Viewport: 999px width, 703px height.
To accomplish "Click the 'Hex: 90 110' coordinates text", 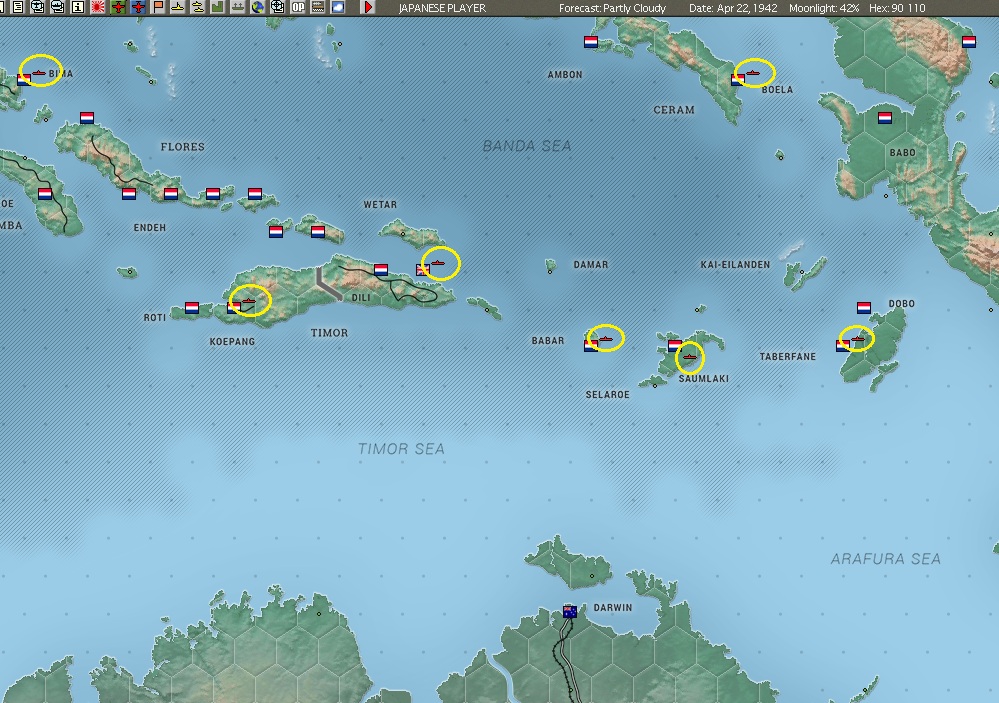I will coord(897,8).
